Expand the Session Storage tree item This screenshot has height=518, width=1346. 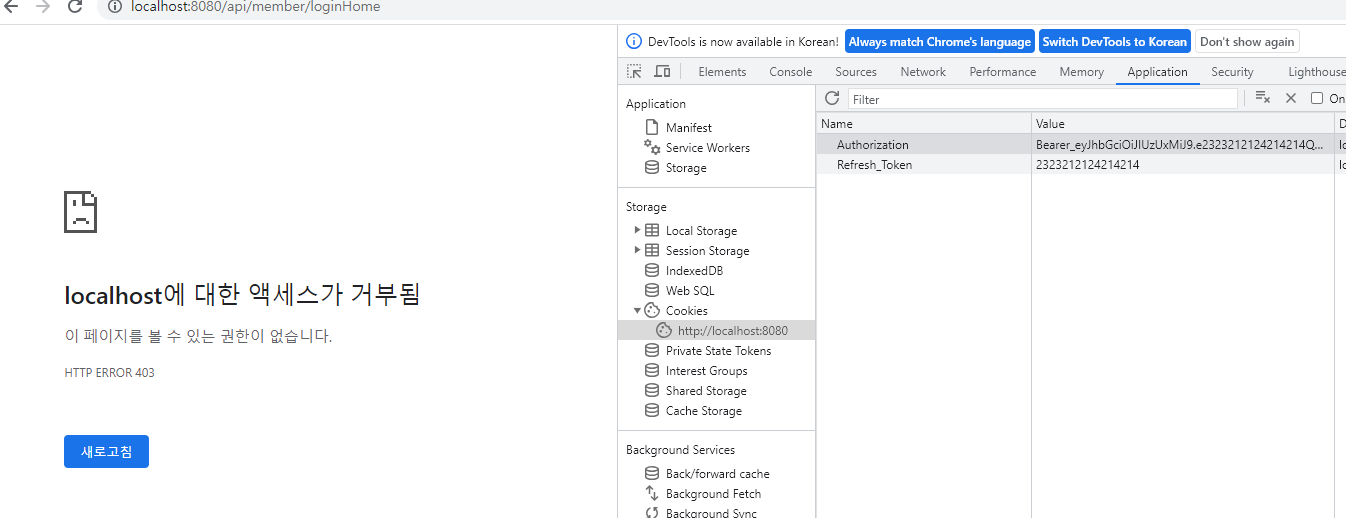(x=638, y=250)
